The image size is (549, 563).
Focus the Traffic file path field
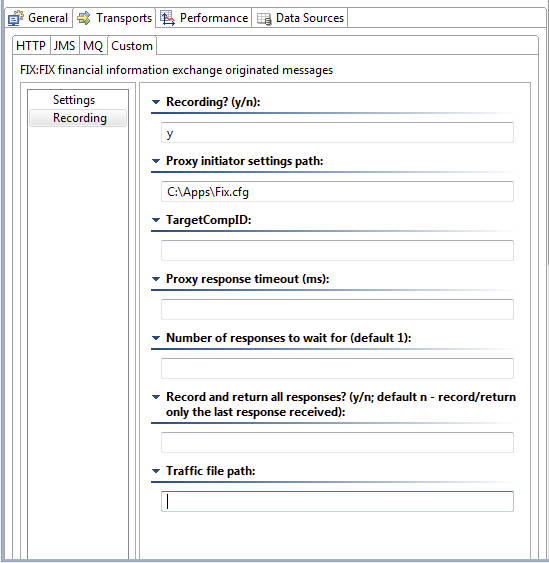[337, 501]
